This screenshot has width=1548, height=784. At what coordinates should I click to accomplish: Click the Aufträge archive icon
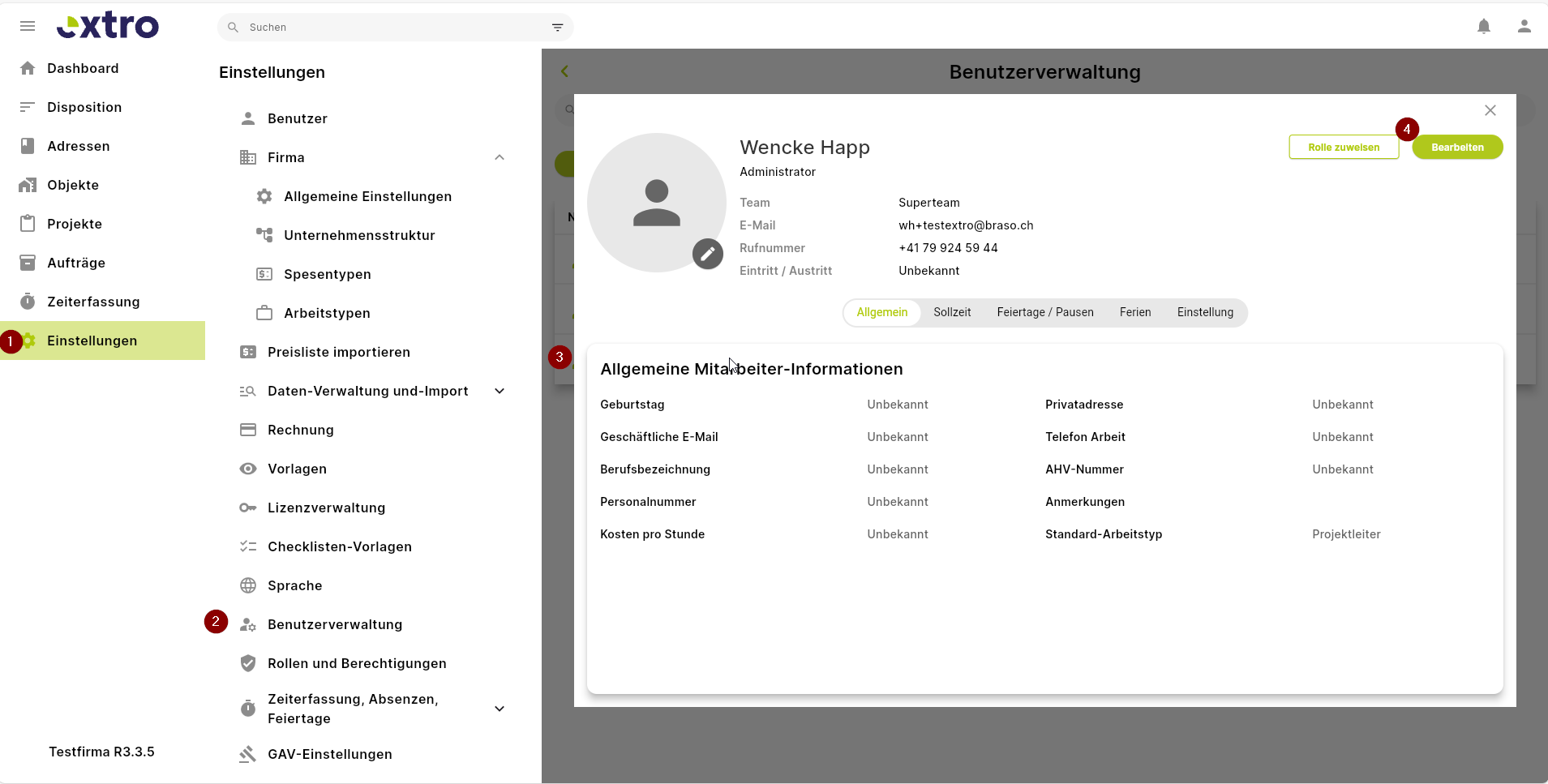(x=28, y=263)
